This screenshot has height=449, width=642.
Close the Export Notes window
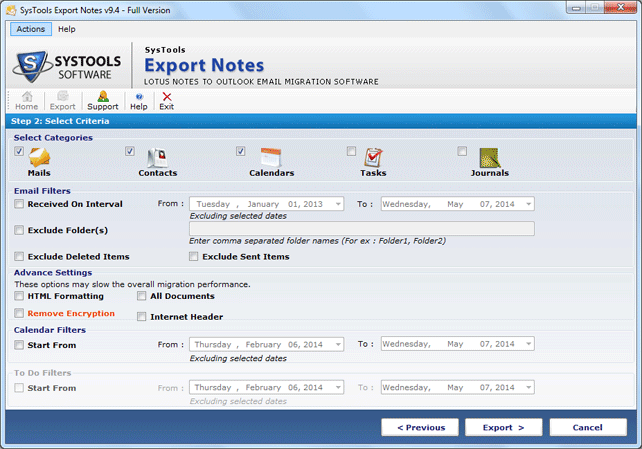click(x=620, y=8)
